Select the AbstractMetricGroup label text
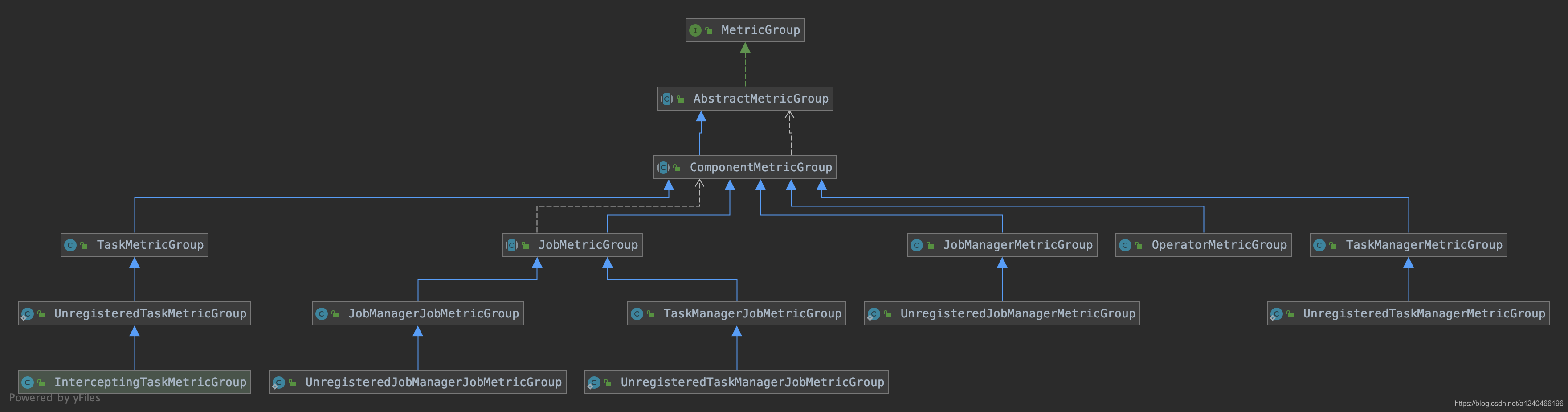Screen dimensions: 1568x412 [761, 99]
